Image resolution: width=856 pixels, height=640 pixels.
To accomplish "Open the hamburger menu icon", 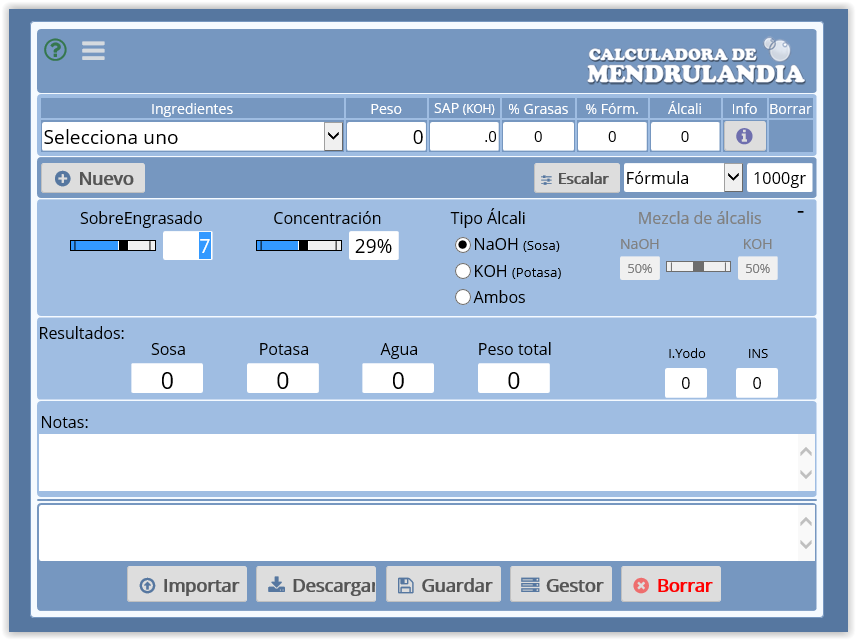I will (93, 51).
